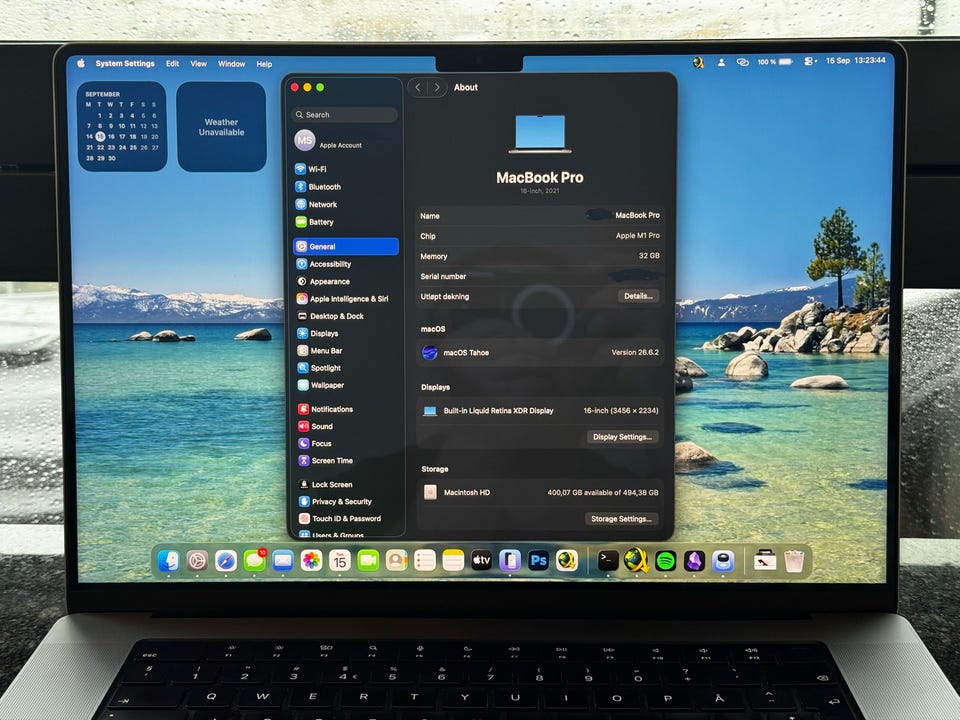Go back with the left chevron button
Screen dimensions: 960x720
coord(418,88)
